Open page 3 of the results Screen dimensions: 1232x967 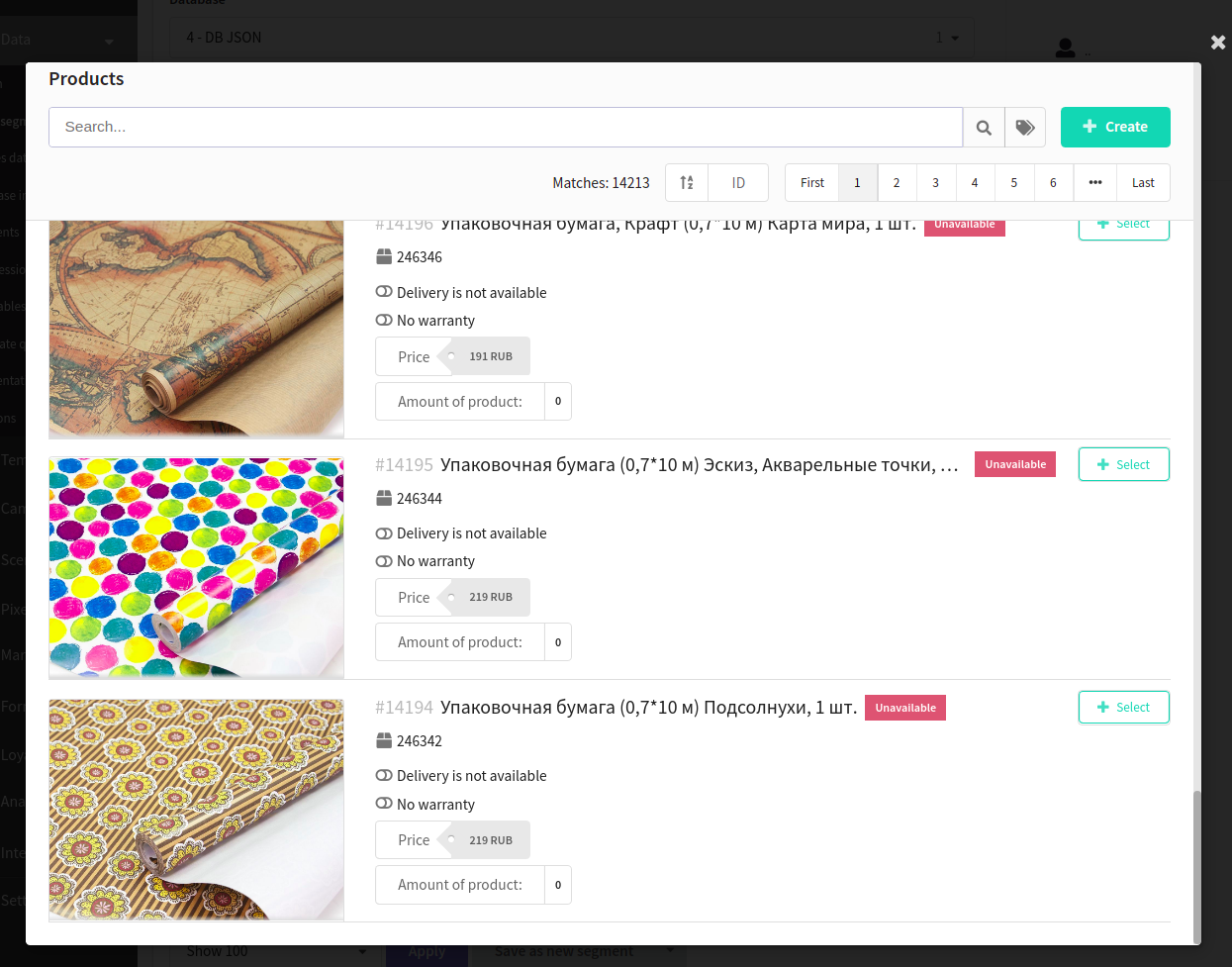coord(935,183)
